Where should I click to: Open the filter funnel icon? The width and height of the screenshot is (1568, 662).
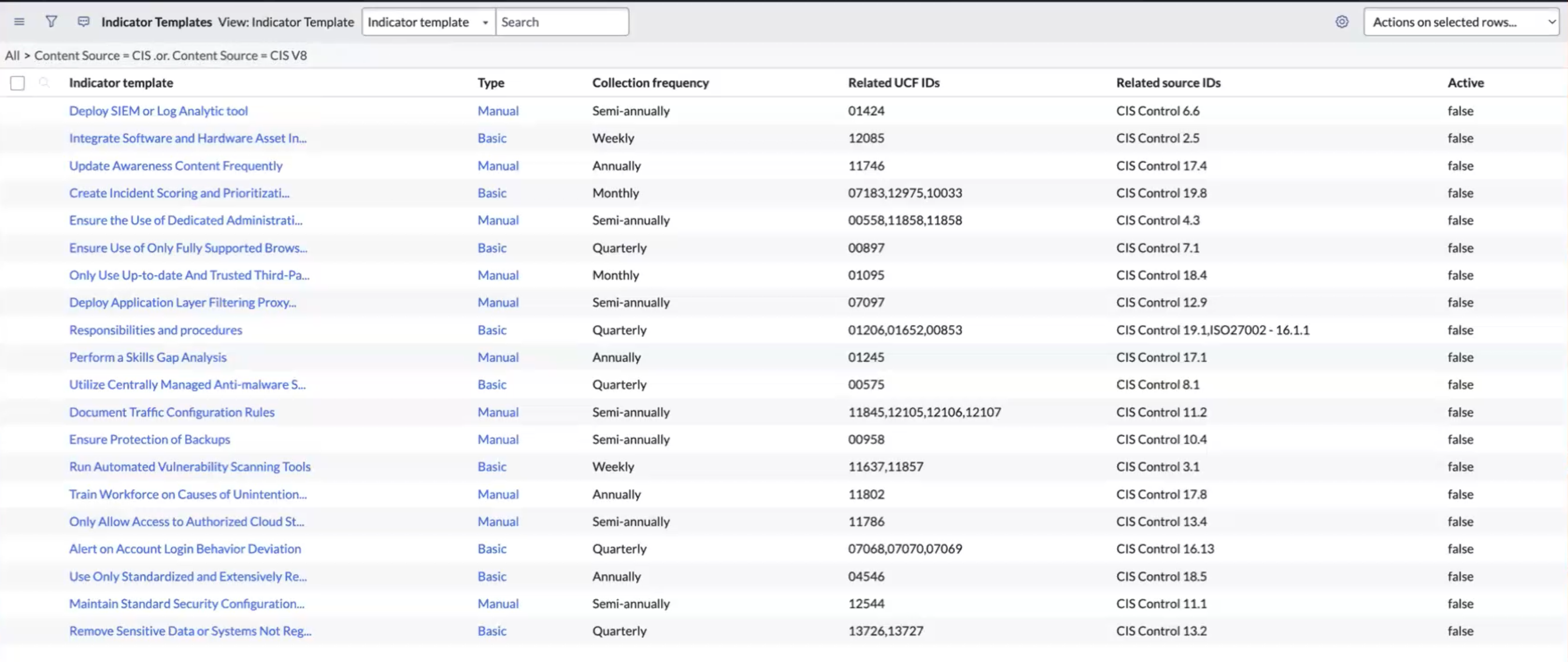pyautogui.click(x=51, y=22)
